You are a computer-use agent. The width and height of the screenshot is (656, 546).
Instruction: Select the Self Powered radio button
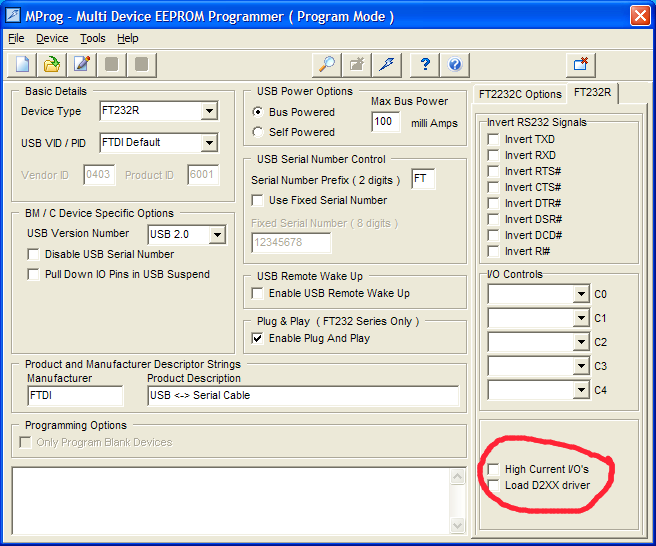pos(258,132)
